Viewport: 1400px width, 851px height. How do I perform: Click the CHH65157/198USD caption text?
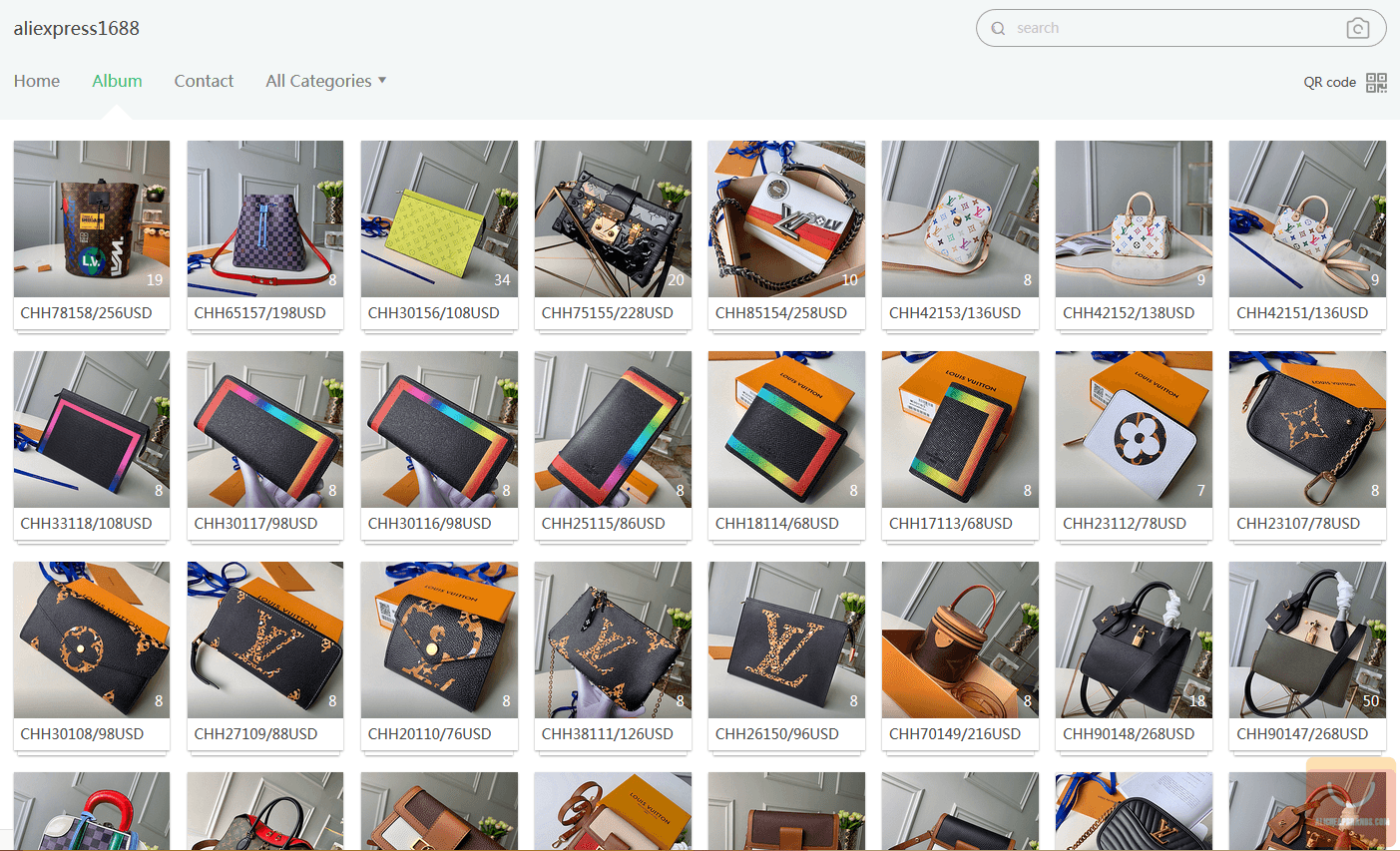coord(259,312)
